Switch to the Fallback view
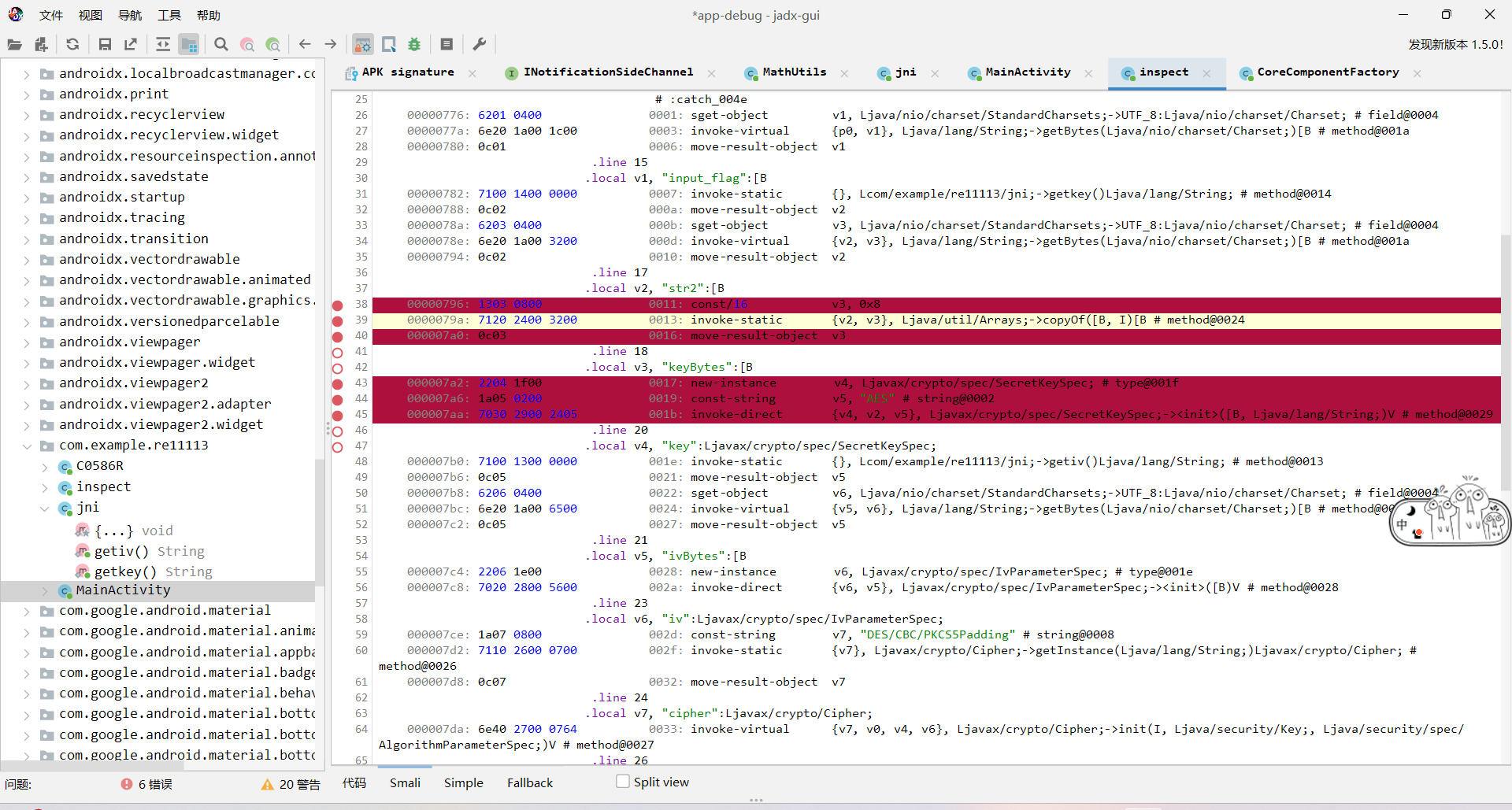The image size is (1512, 810). click(x=530, y=783)
